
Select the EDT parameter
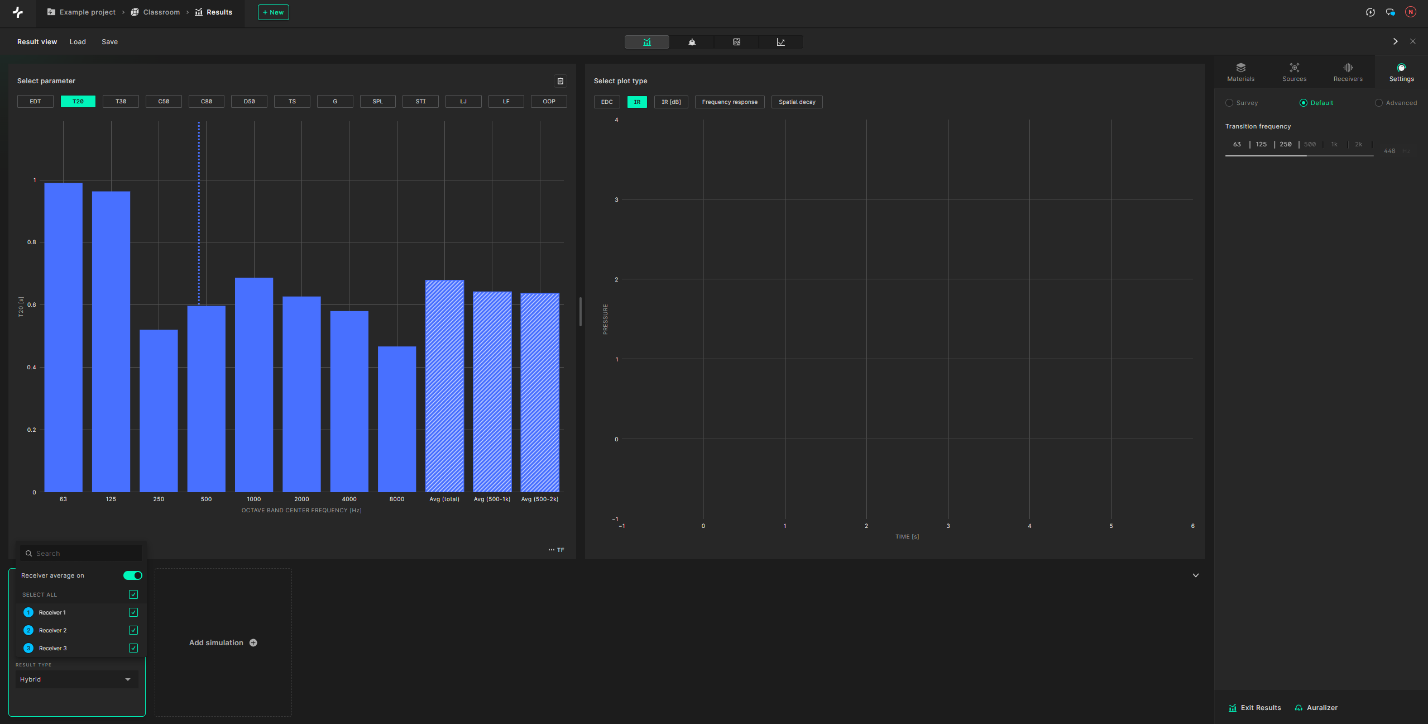[35, 102]
